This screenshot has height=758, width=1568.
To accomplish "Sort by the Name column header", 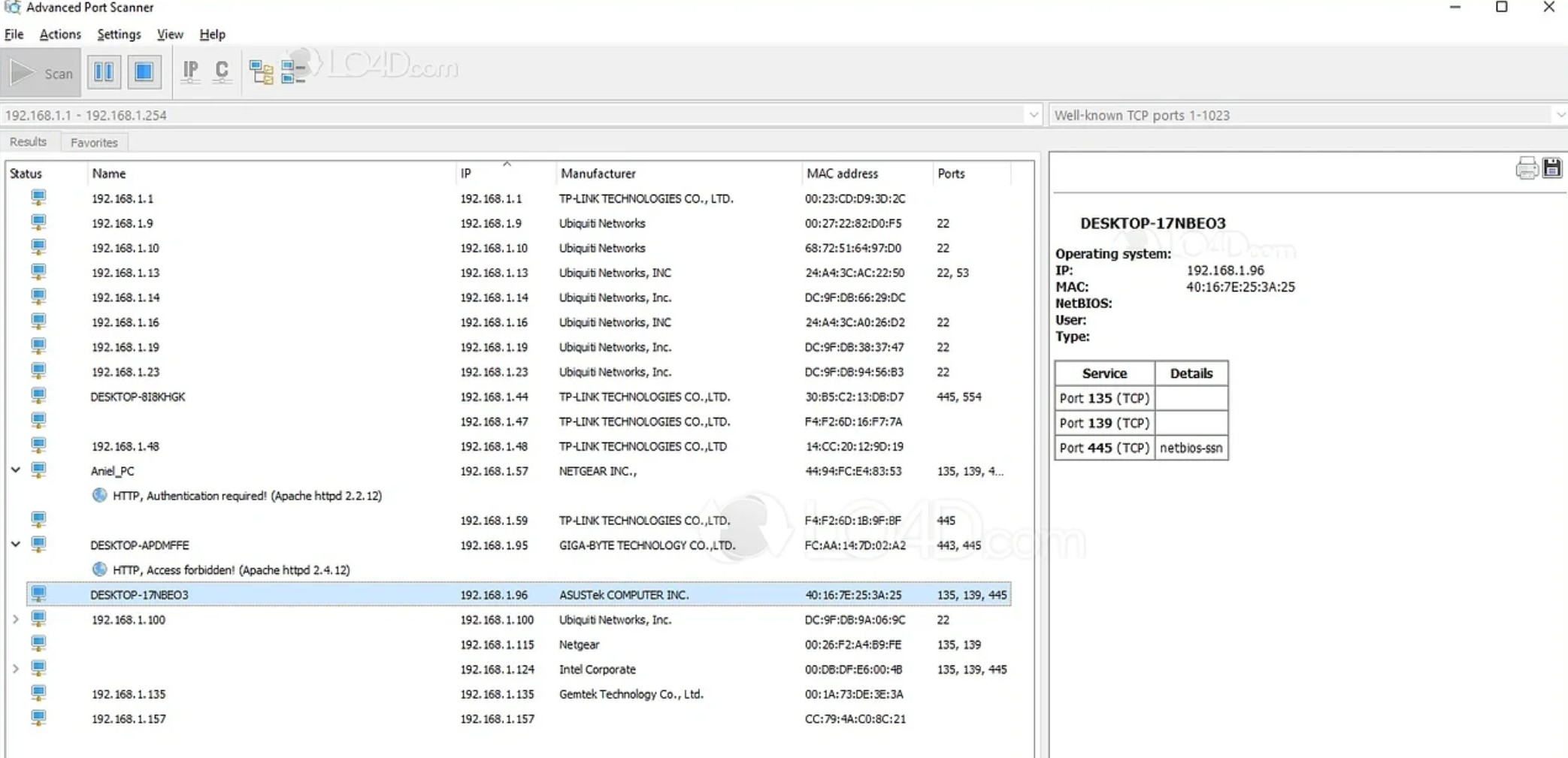I will pyautogui.click(x=271, y=174).
